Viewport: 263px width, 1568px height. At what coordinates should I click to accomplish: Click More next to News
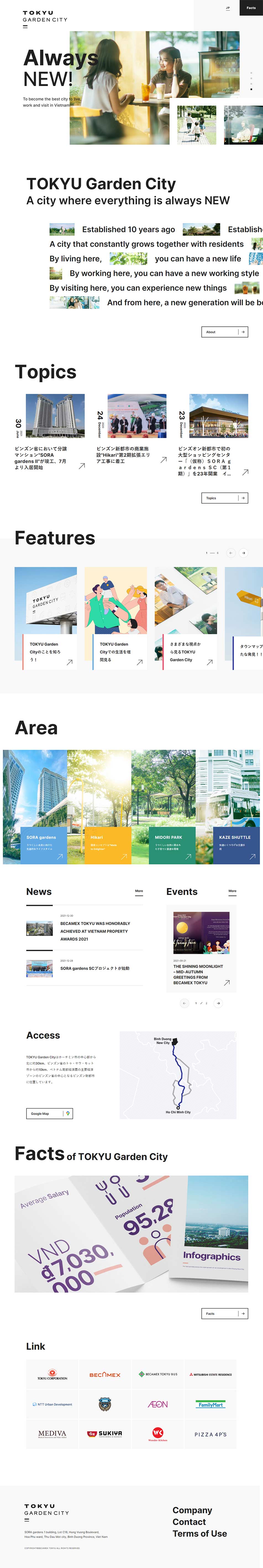(139, 891)
